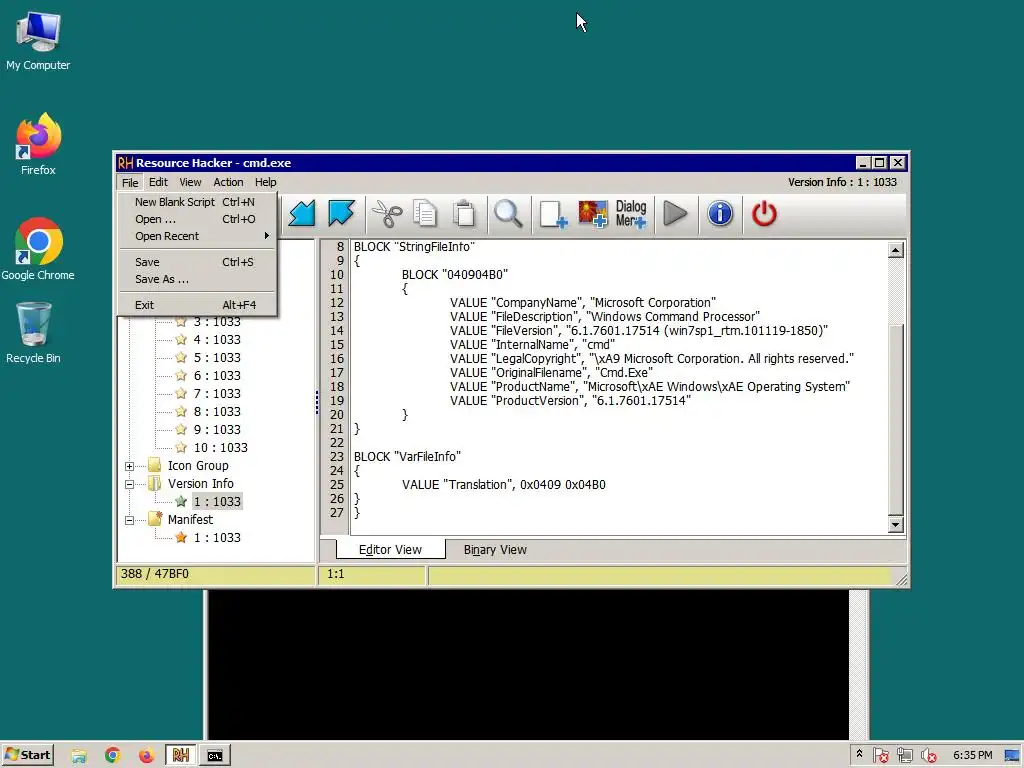Image resolution: width=1024 pixels, height=768 pixels.
Task: Maximize the Resource Hacker window
Action: (880, 163)
